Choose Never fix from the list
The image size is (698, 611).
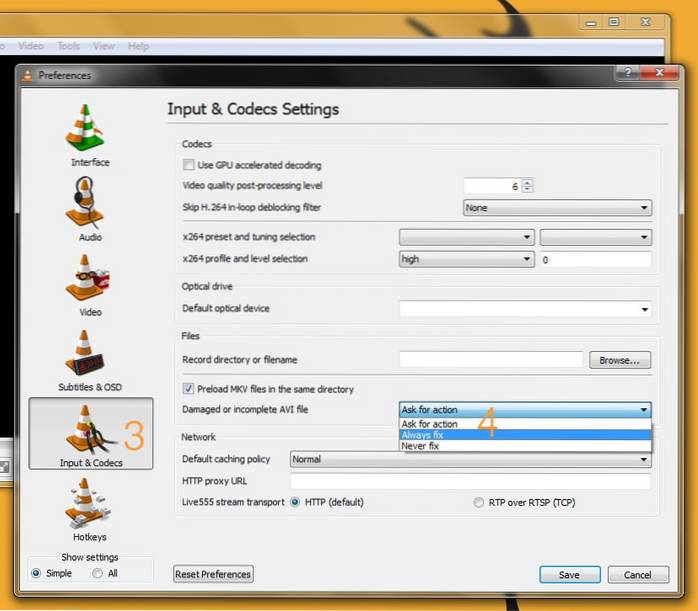point(524,446)
